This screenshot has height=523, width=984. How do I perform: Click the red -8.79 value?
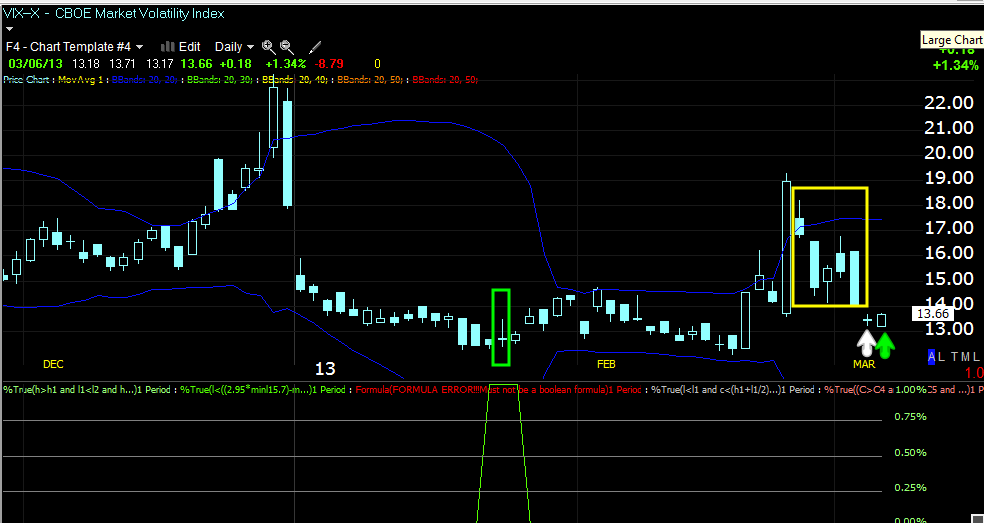pos(328,63)
